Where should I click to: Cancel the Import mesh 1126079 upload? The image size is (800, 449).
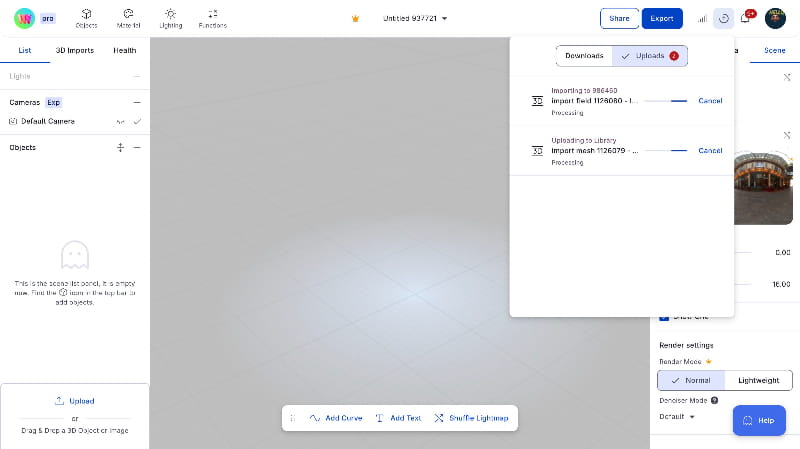coord(710,151)
